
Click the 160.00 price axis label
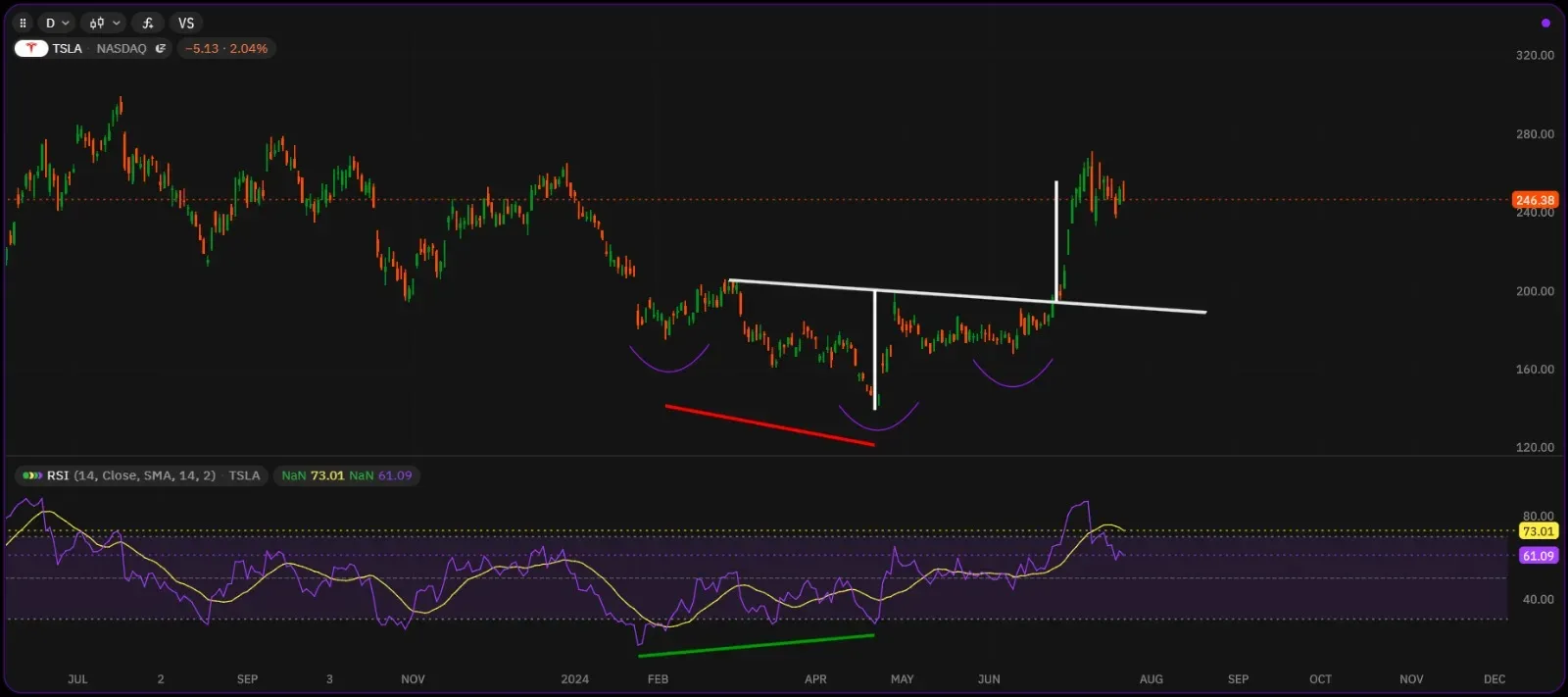(x=1535, y=370)
